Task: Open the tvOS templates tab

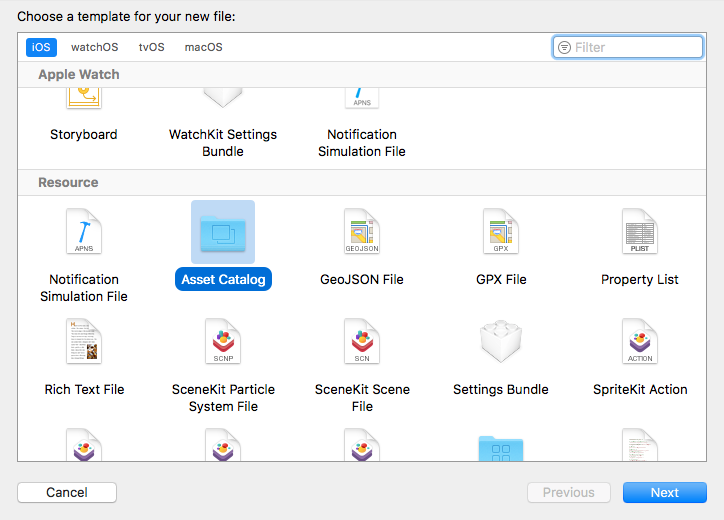Action: (x=151, y=47)
